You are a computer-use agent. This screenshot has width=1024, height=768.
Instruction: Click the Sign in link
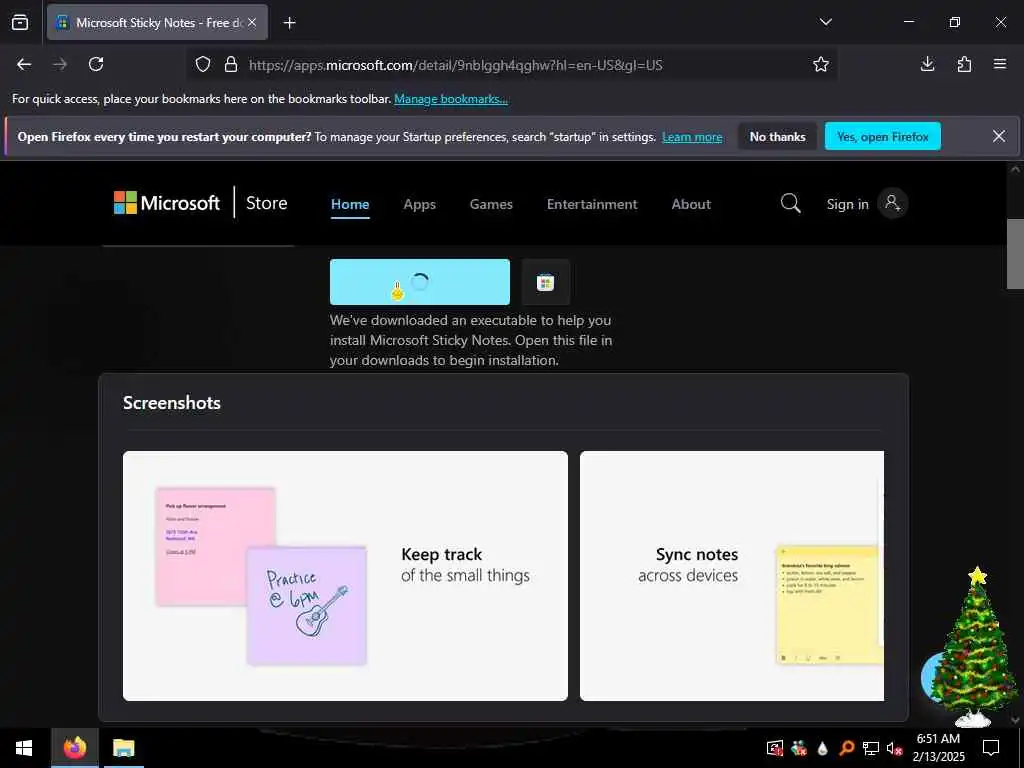(847, 204)
